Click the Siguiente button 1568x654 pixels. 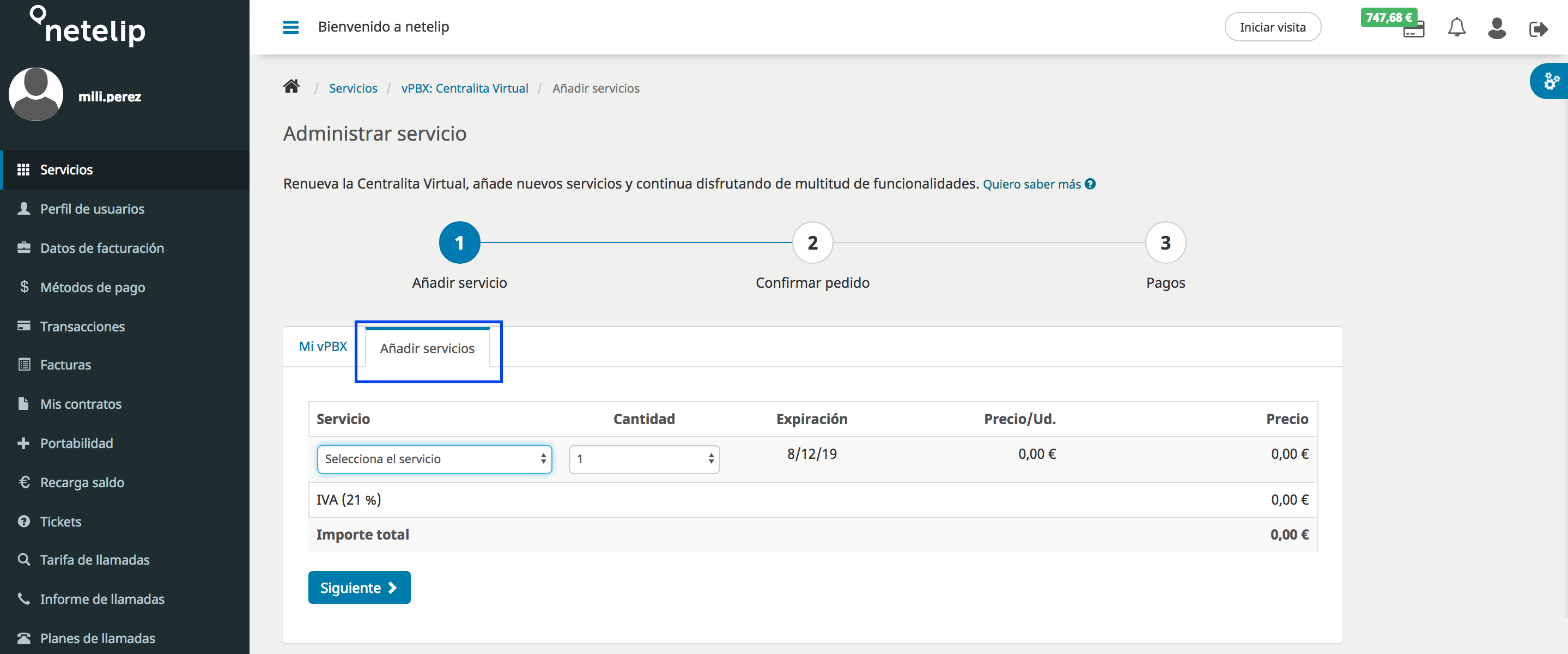coord(359,588)
